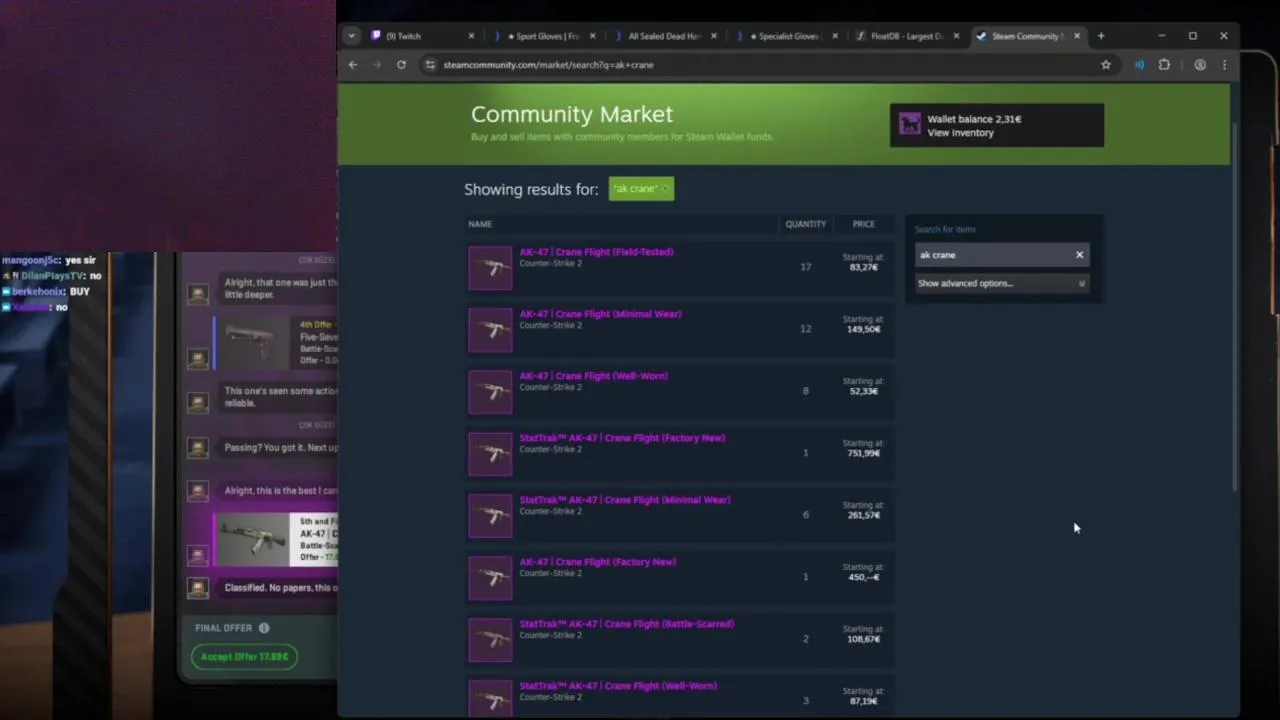The height and width of the screenshot is (720, 1280).
Task: Click the 450,--€ starting price
Action: (x=864, y=578)
